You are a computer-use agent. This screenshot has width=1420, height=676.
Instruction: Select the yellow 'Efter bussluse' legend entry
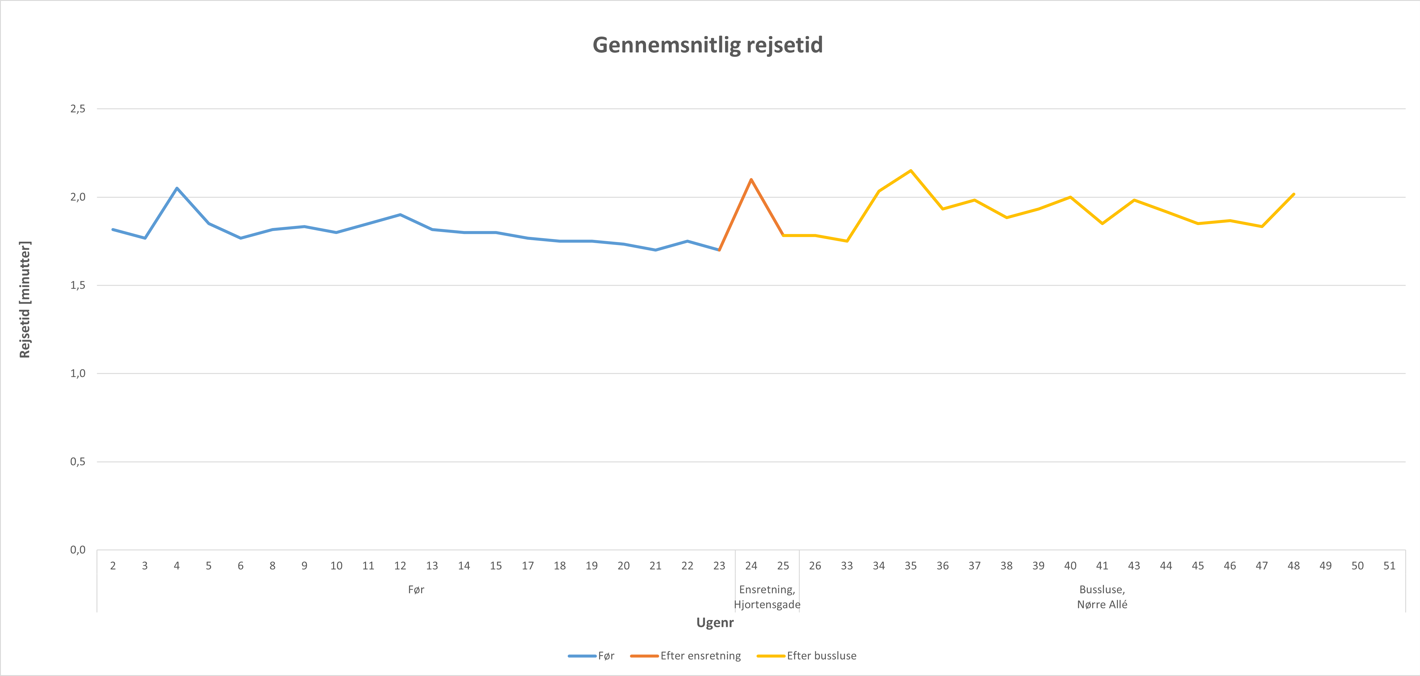tap(807, 656)
